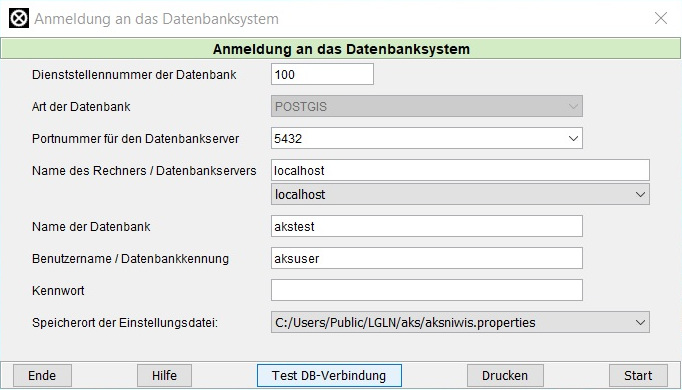Viewport: 682px width, 390px height.
Task: Open the disabled Art der Datenbank POSTGIS dropdown
Action: coord(426,107)
